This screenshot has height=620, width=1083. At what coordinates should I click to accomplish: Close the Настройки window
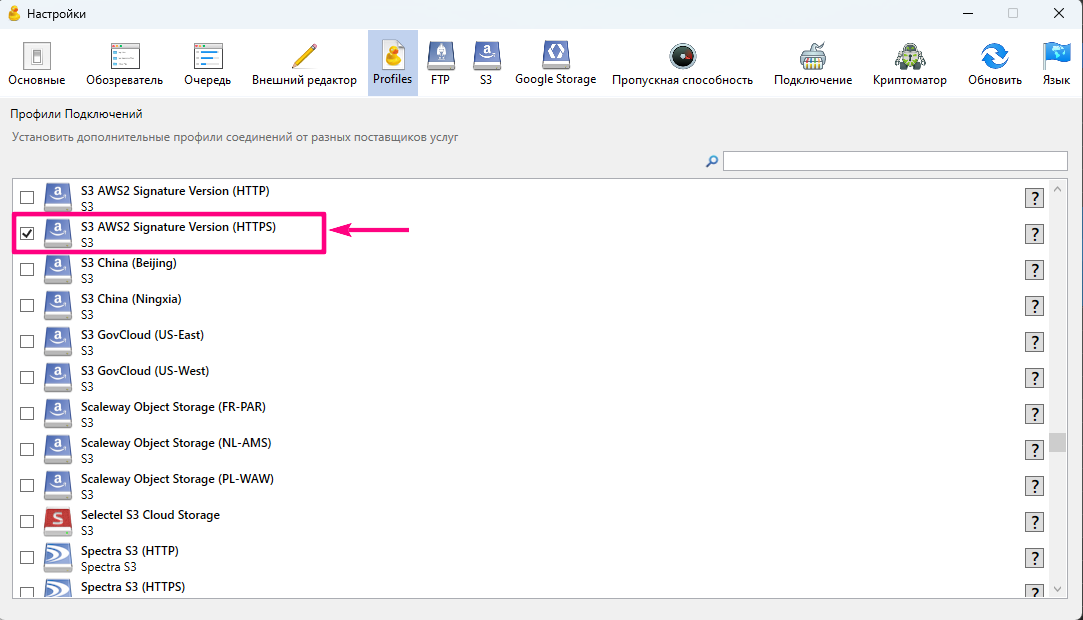(1058, 13)
